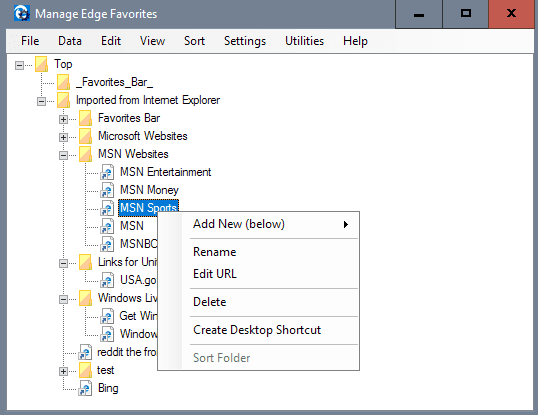Maximize the Manage Edge Favorites window
Viewport: 538px width, 415px height.
coord(466,14)
